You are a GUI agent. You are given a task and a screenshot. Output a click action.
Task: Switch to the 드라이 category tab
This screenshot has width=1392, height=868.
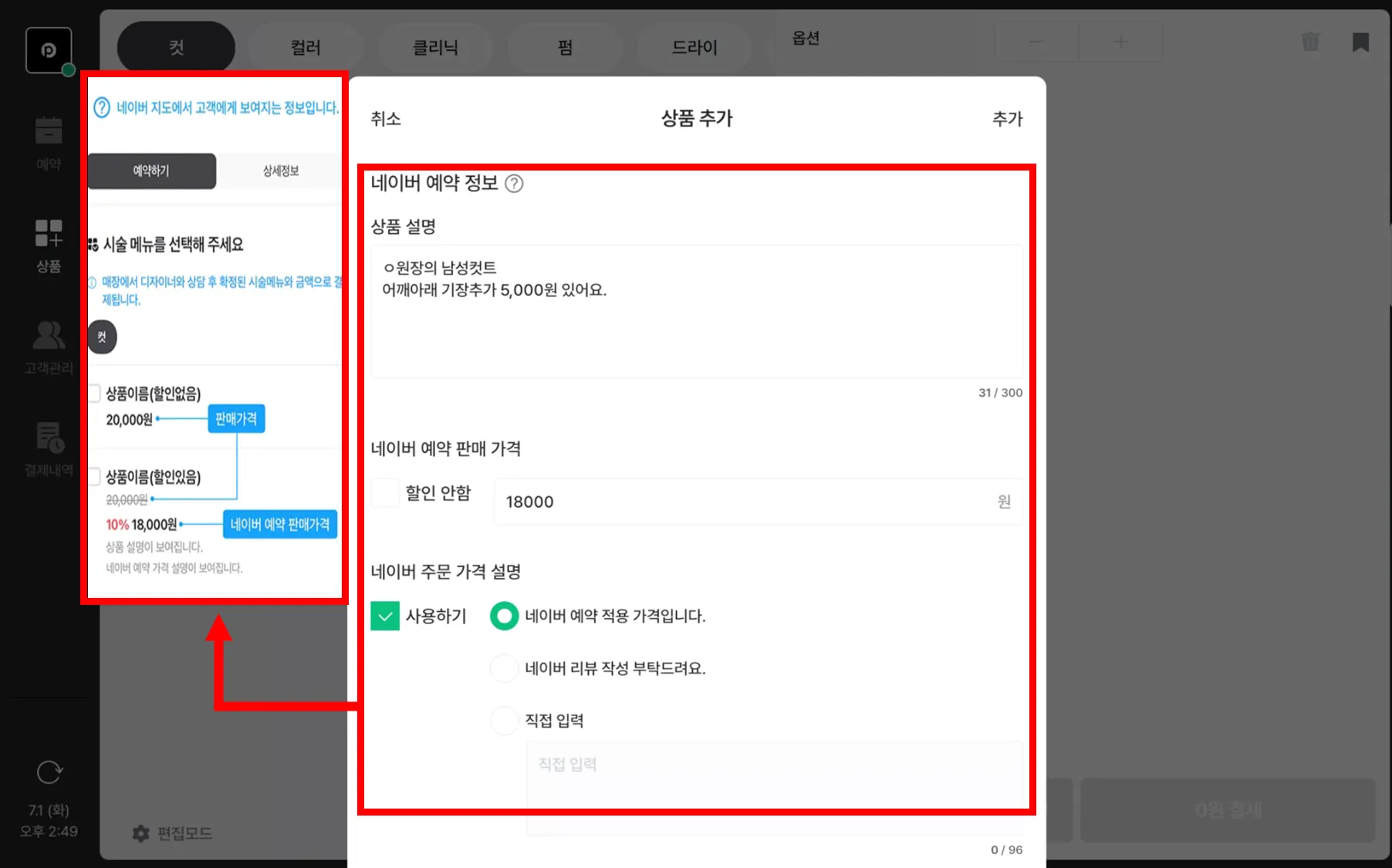tap(694, 48)
